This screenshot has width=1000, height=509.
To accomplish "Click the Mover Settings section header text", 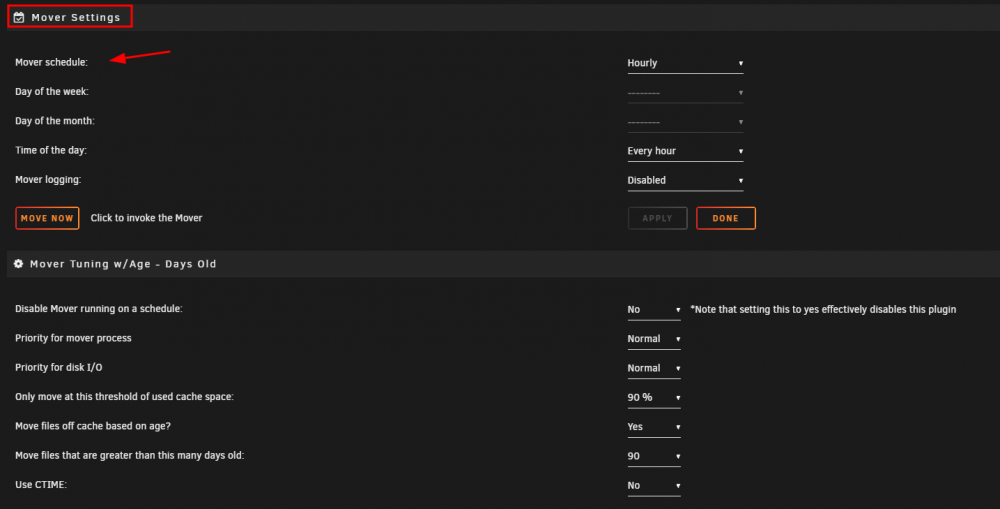I will pos(76,17).
